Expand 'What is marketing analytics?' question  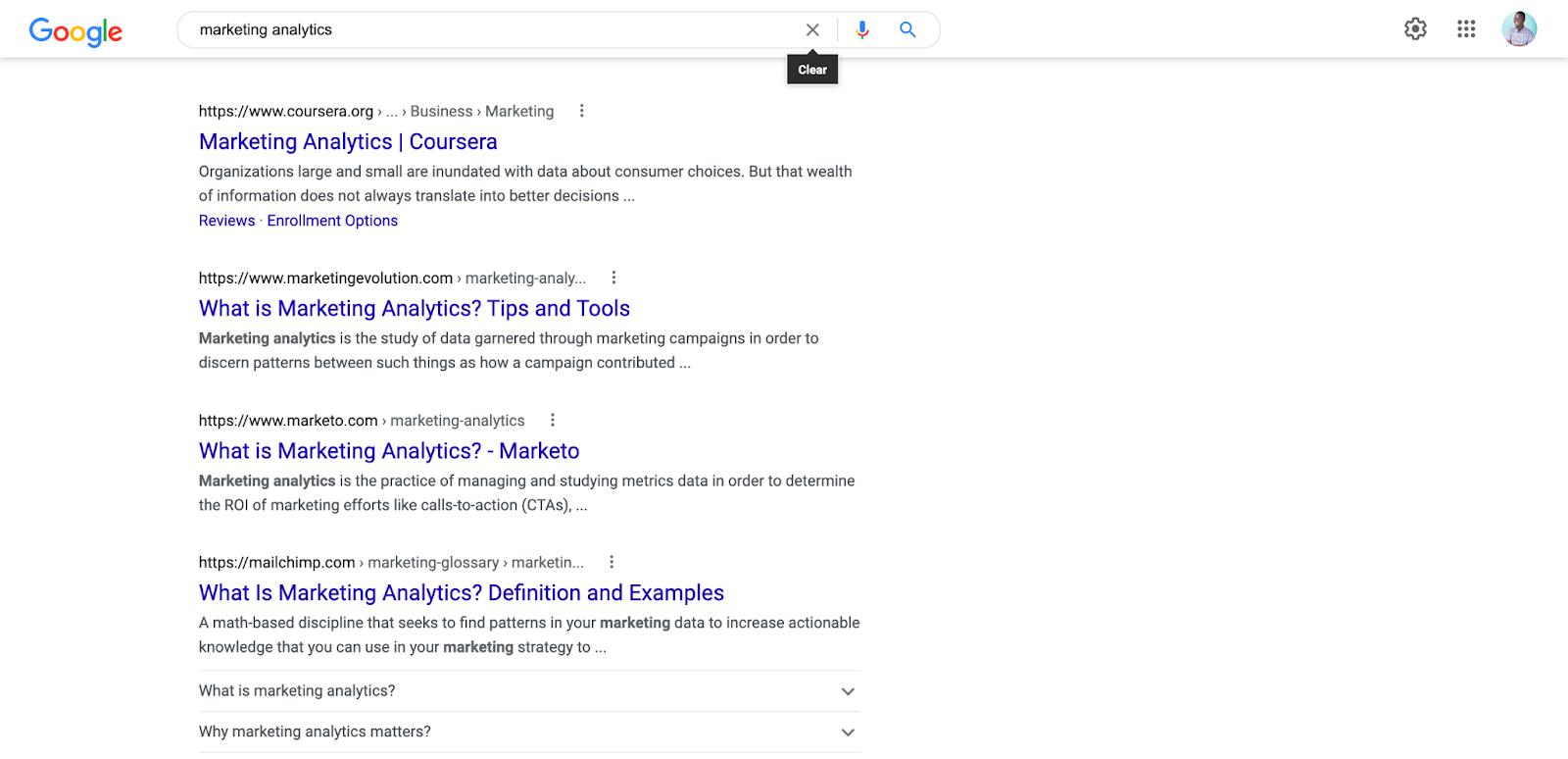[529, 691]
